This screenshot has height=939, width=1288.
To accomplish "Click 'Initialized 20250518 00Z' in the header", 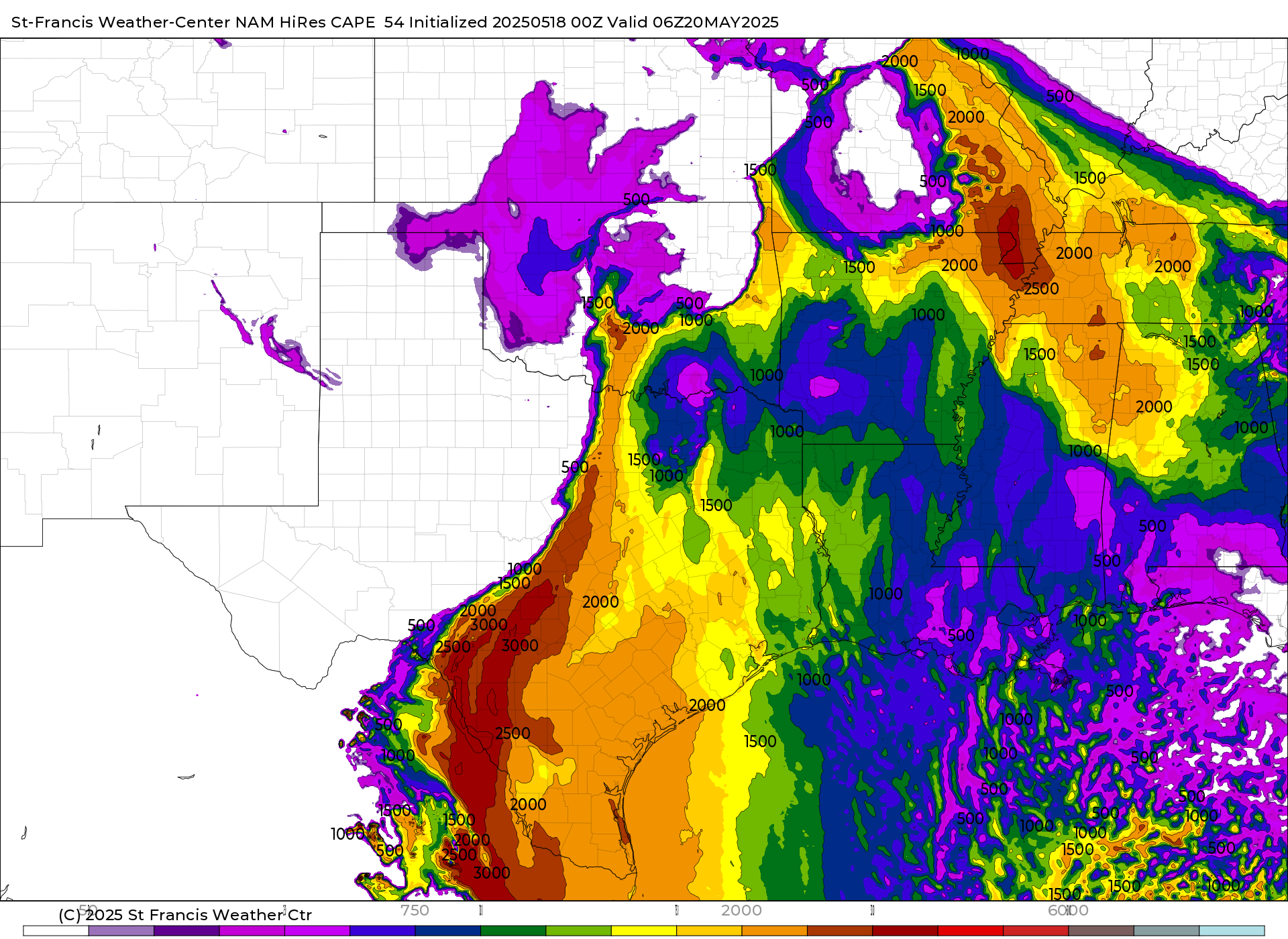I will [x=506, y=22].
